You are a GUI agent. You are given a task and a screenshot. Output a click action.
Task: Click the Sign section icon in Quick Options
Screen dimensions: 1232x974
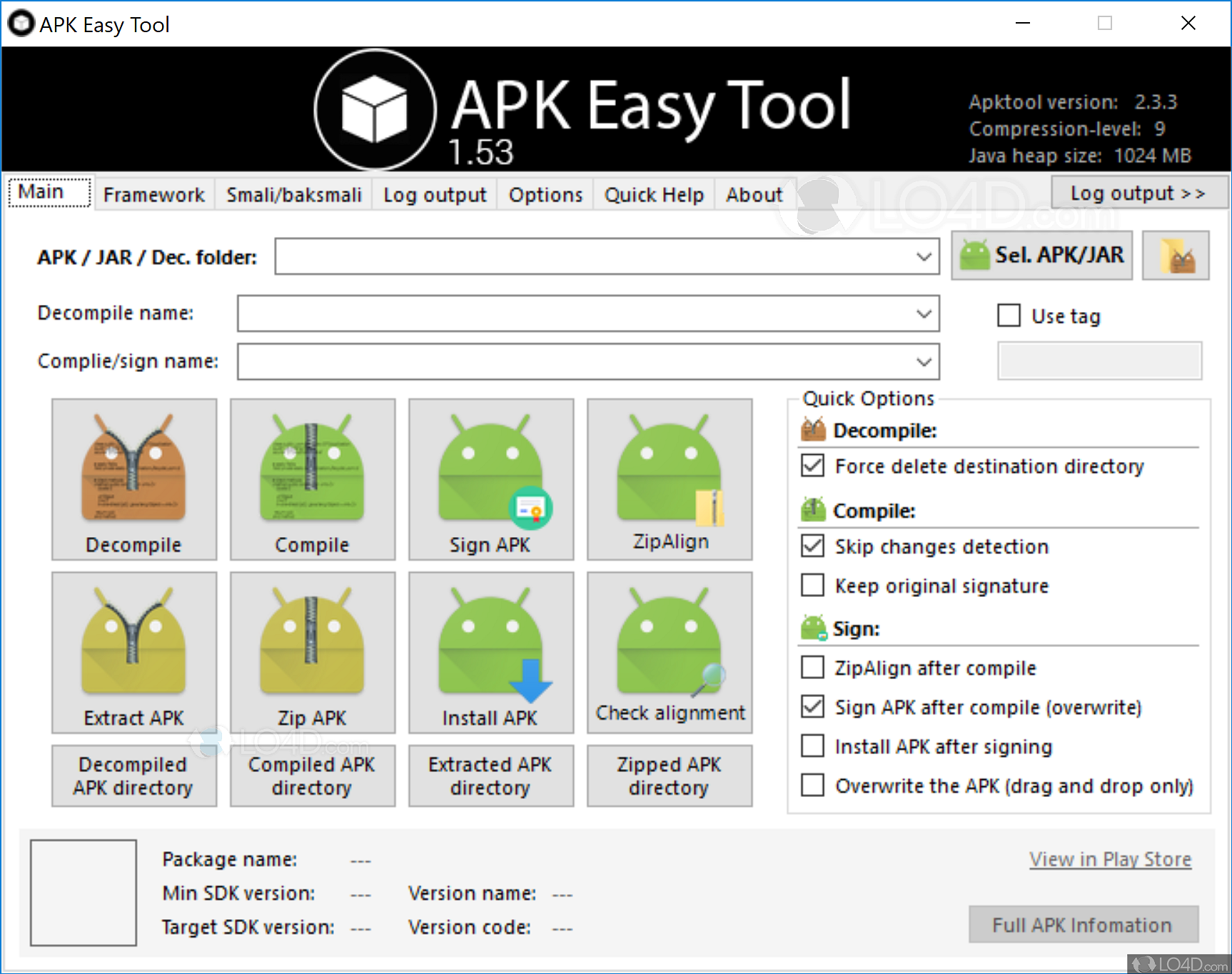click(813, 628)
